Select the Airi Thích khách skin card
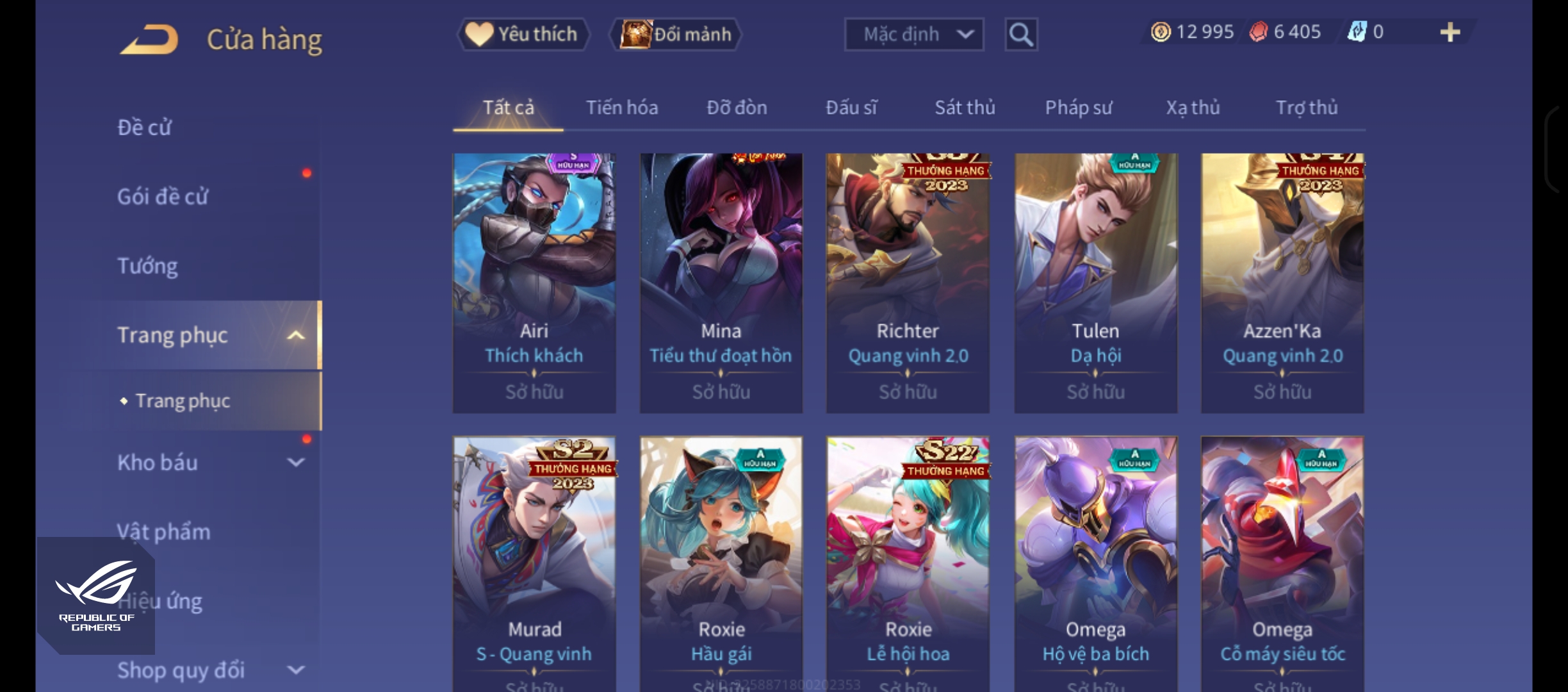 tap(534, 283)
